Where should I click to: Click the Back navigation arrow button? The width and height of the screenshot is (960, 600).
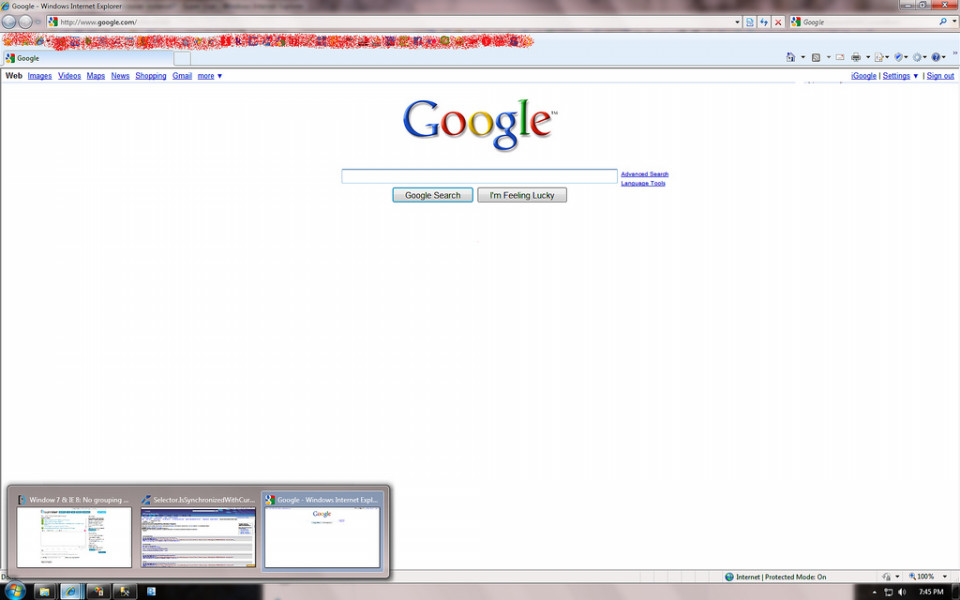9,22
